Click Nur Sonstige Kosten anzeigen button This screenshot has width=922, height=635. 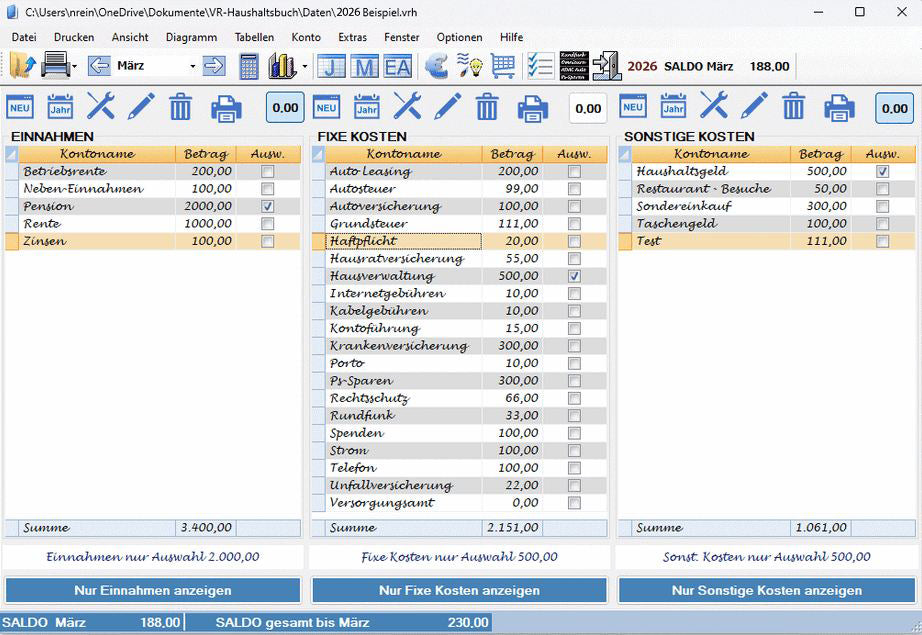point(766,590)
